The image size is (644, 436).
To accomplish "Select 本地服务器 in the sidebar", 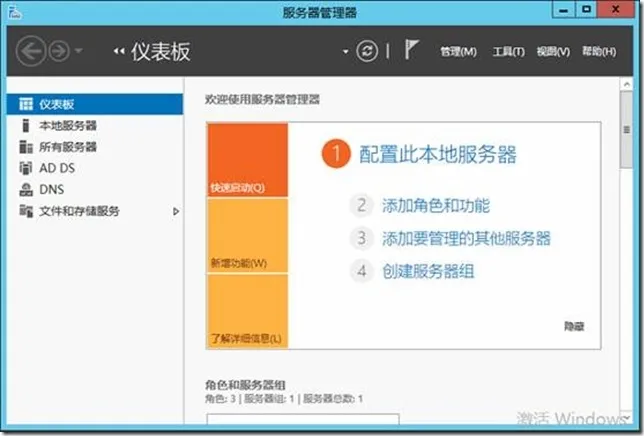I will [95, 126].
